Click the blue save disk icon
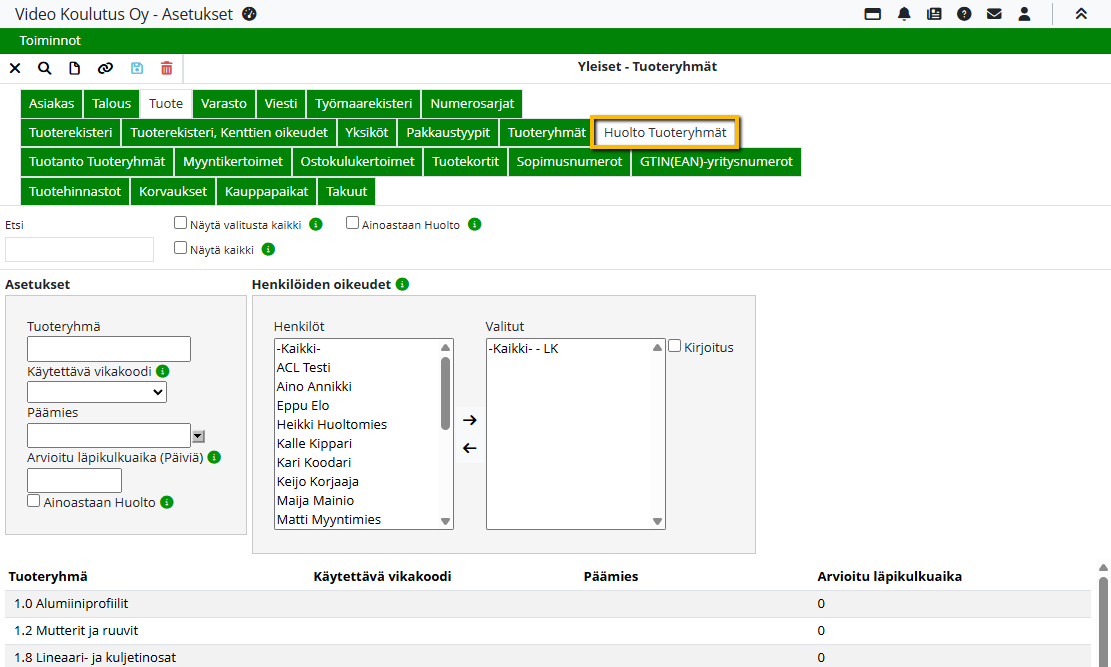1111x667 pixels. coord(137,68)
